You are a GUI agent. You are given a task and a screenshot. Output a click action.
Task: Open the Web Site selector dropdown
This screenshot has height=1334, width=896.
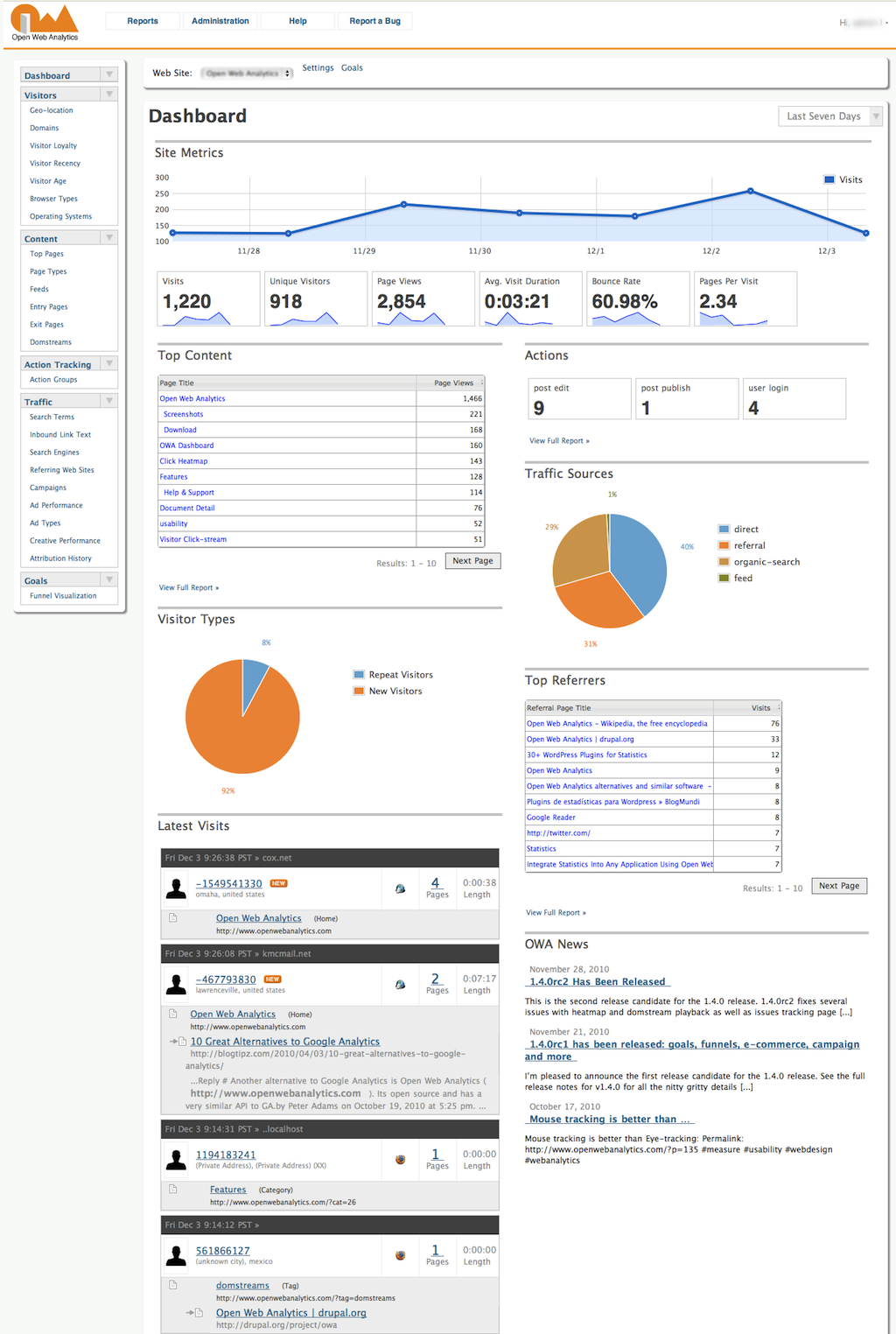point(245,73)
